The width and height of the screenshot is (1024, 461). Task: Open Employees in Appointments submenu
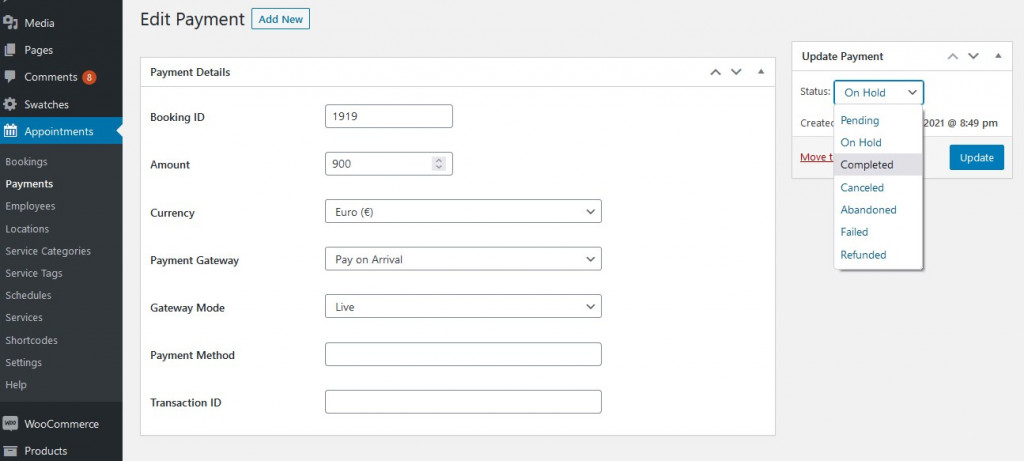30,206
